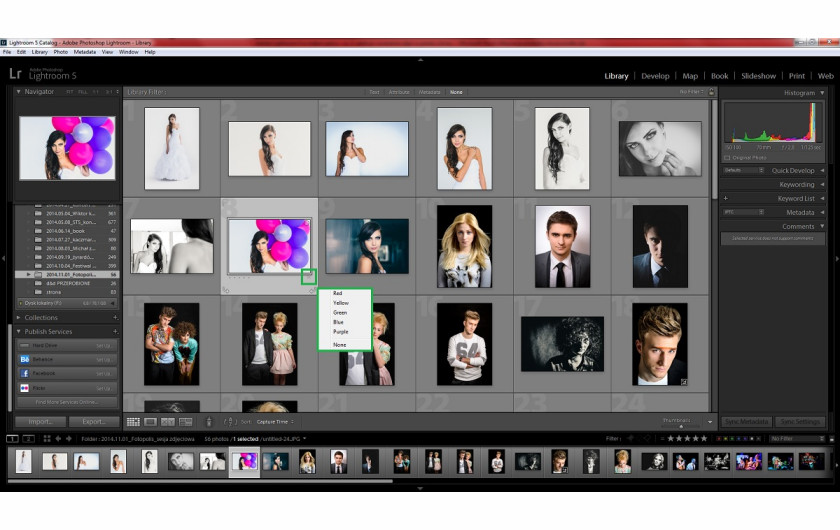Collapse the Publish Services panel
Screen dimensions: 840x530
[x=19, y=332]
